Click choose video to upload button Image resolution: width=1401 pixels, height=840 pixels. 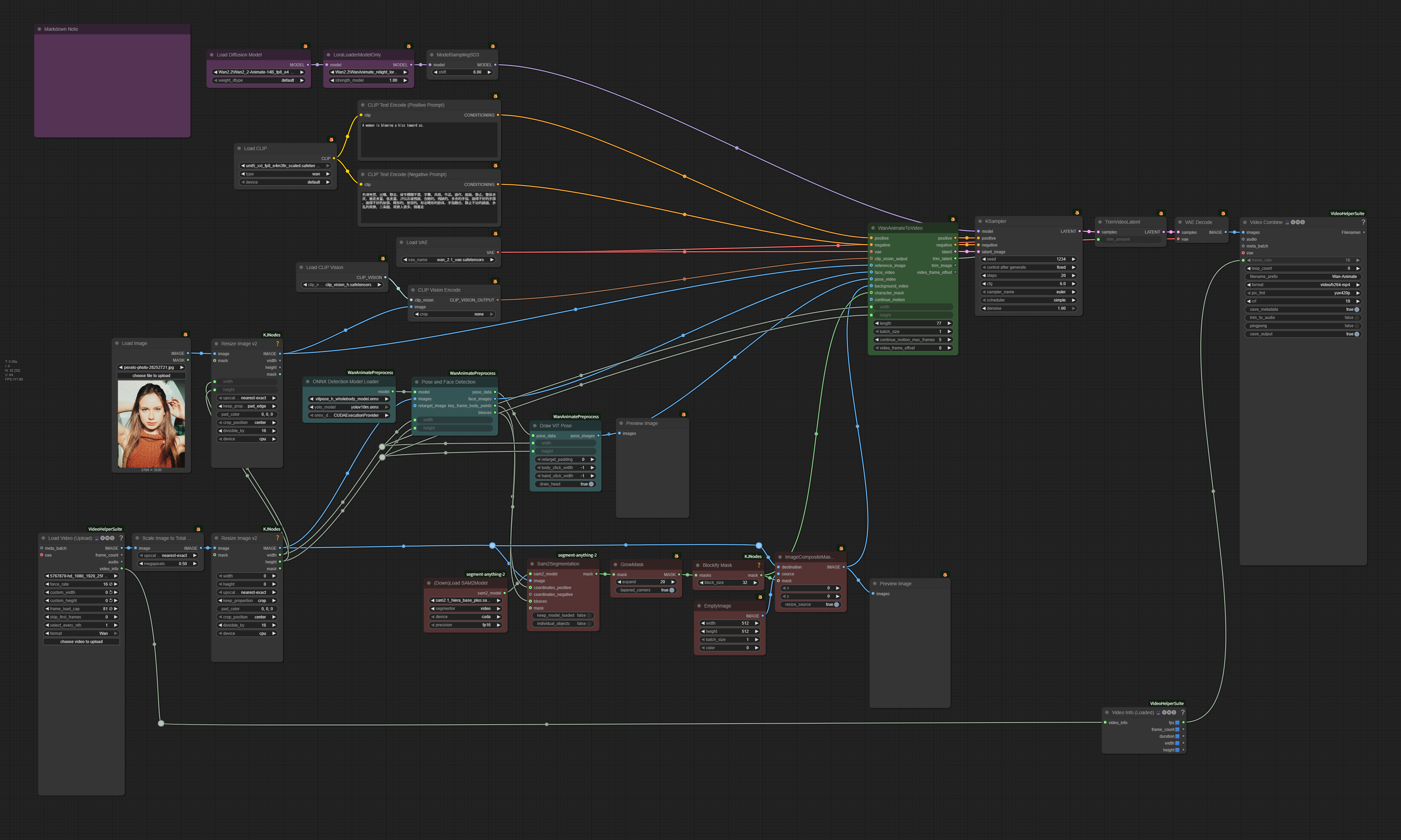click(x=81, y=641)
